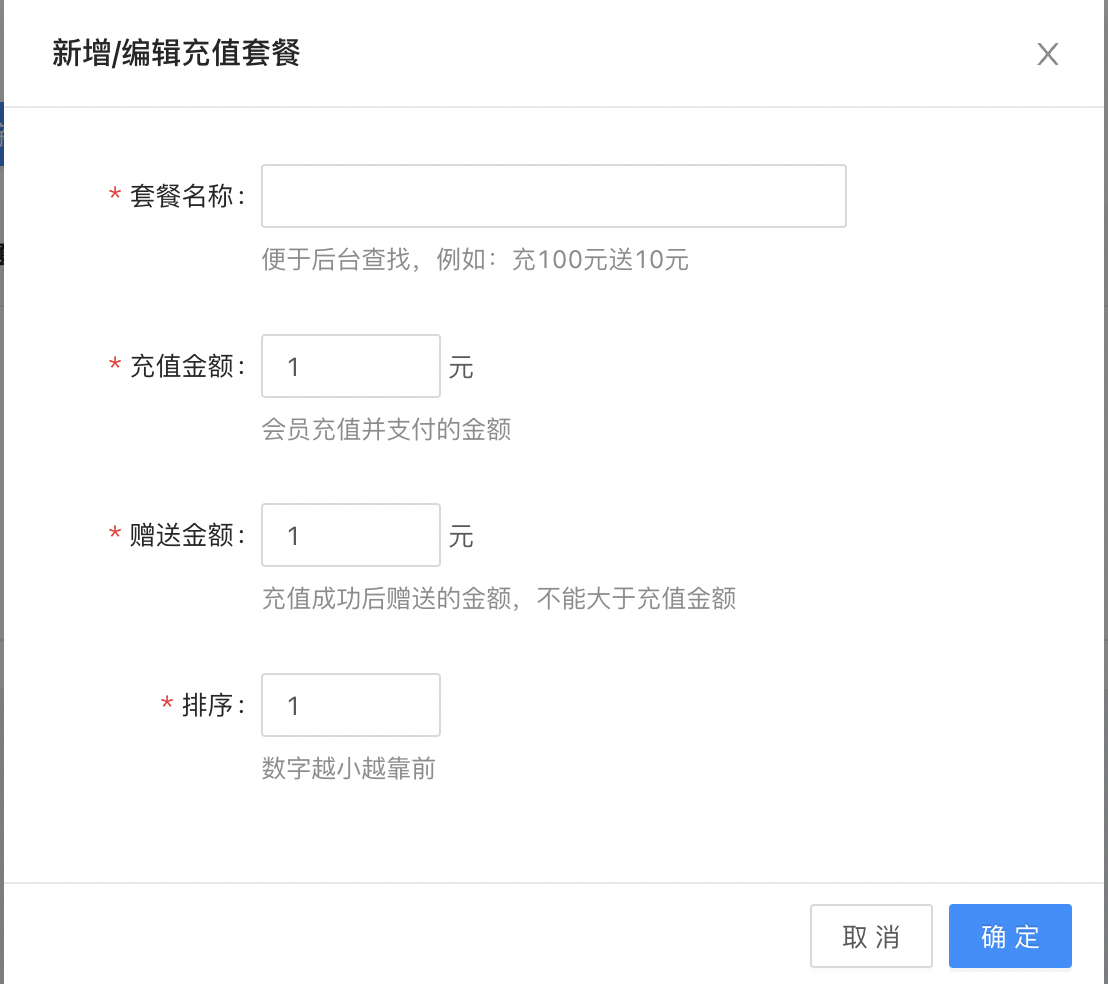Click the 套餐名称 field label
The width and height of the screenshot is (1108, 984).
pos(182,196)
